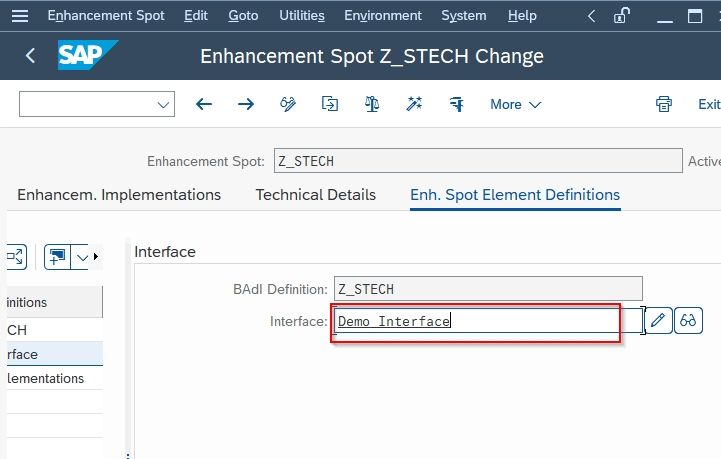This screenshot has width=721, height=459.
Task: Switch to Technical Details tab
Action: point(315,195)
